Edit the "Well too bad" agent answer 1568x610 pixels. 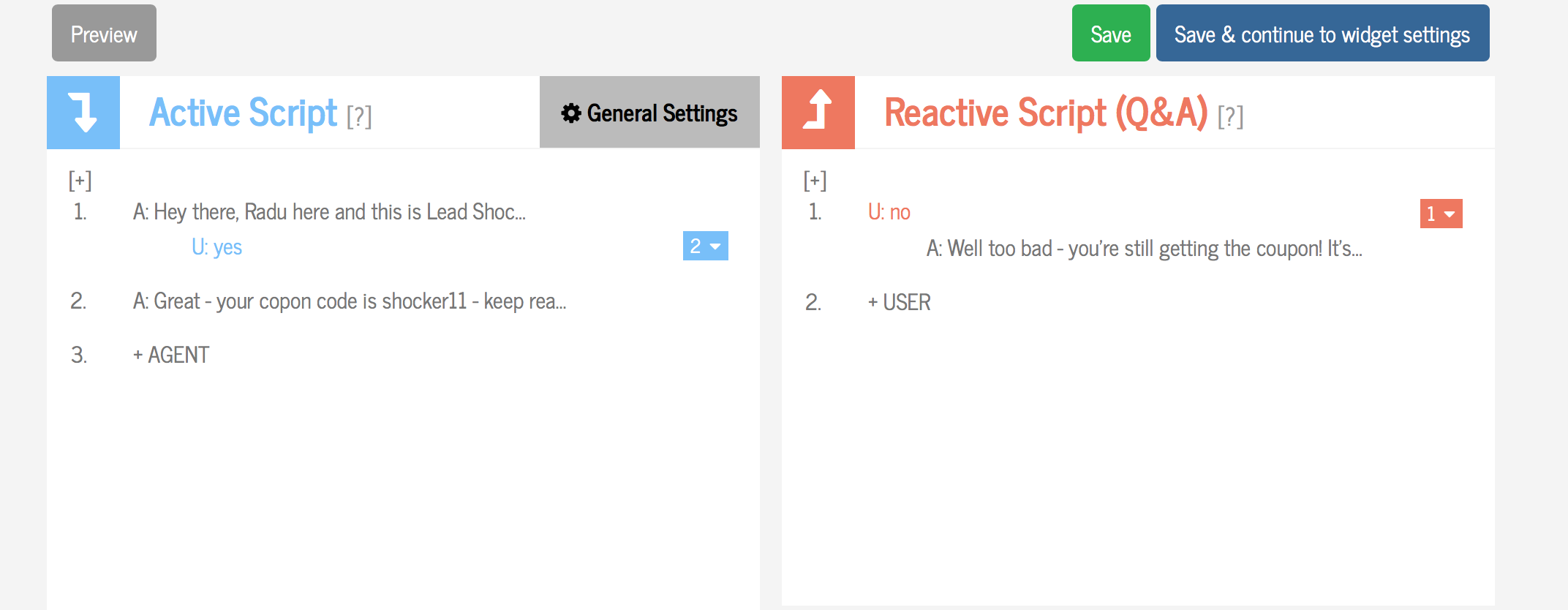click(x=1143, y=249)
